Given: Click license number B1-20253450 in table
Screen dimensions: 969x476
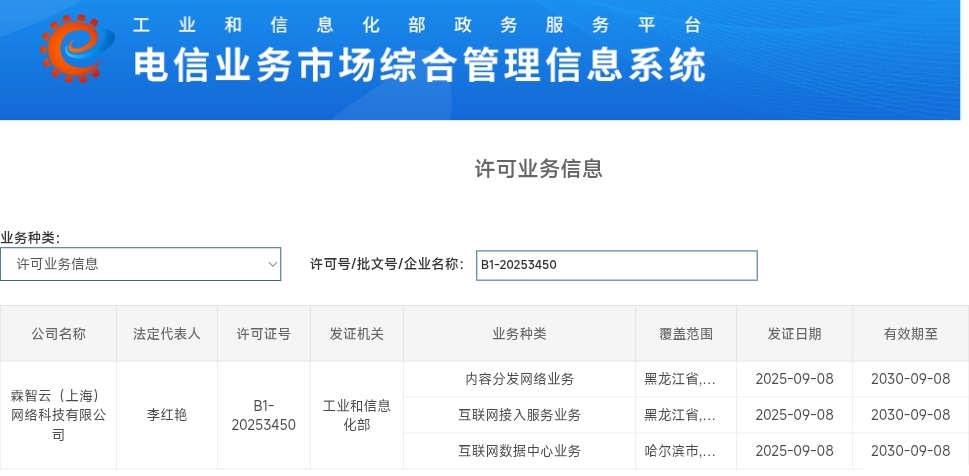Looking at the screenshot, I should point(263,415).
